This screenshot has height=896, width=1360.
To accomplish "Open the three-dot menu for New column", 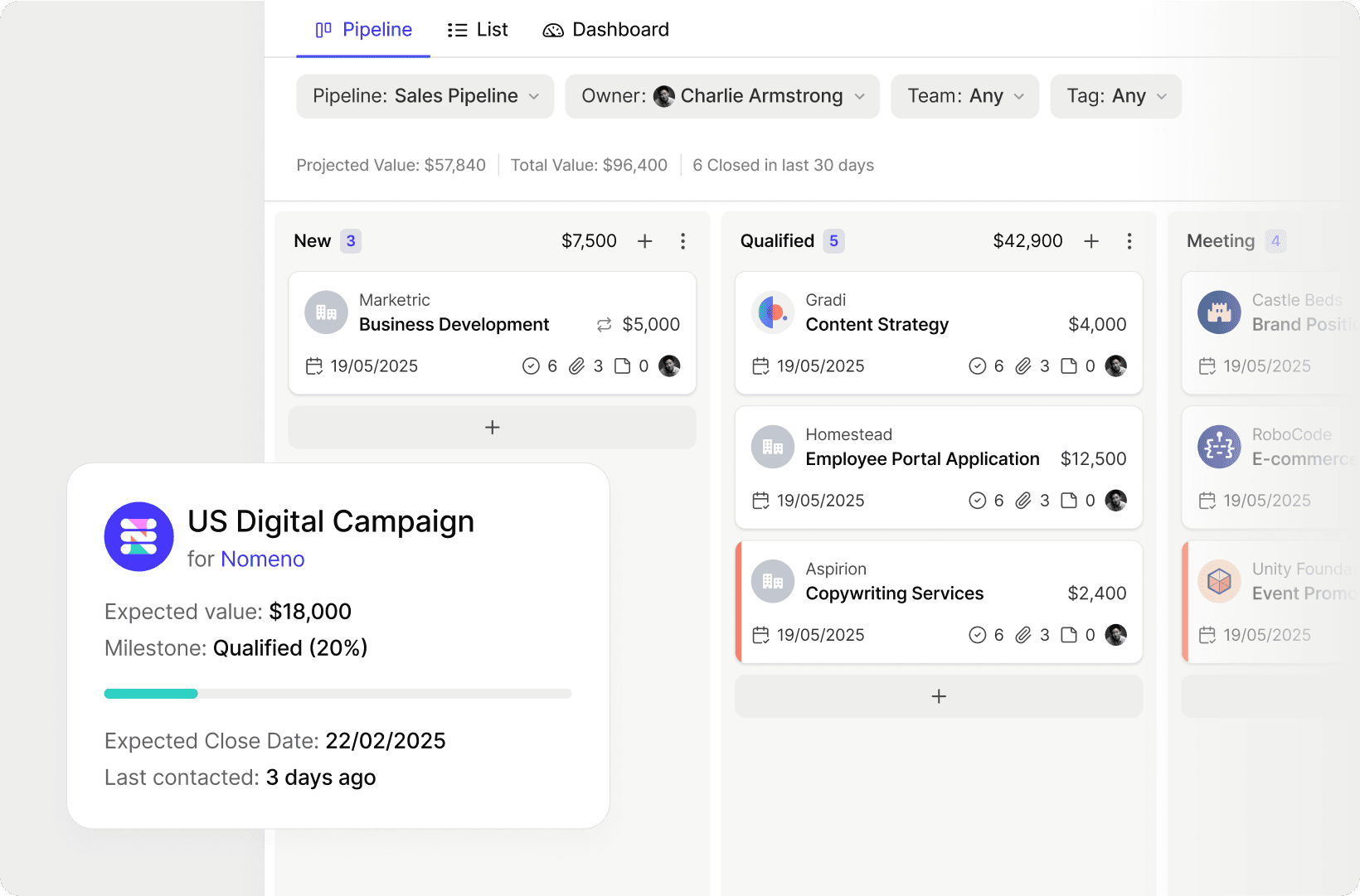I will (682, 241).
